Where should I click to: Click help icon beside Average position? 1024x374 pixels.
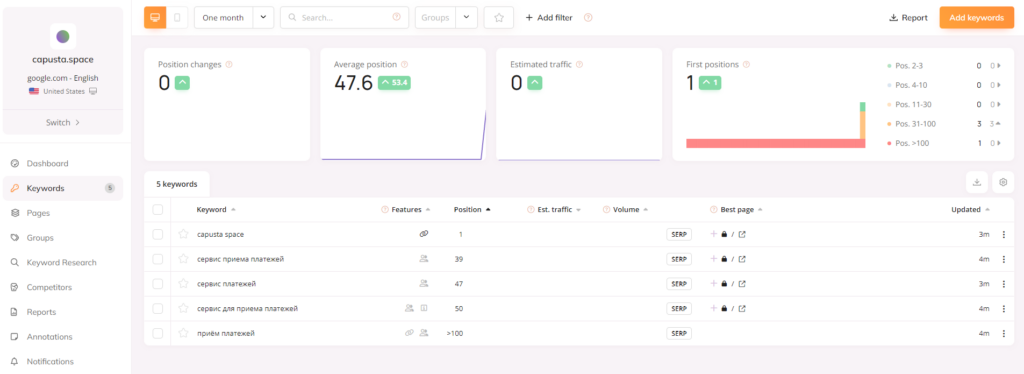(404, 65)
